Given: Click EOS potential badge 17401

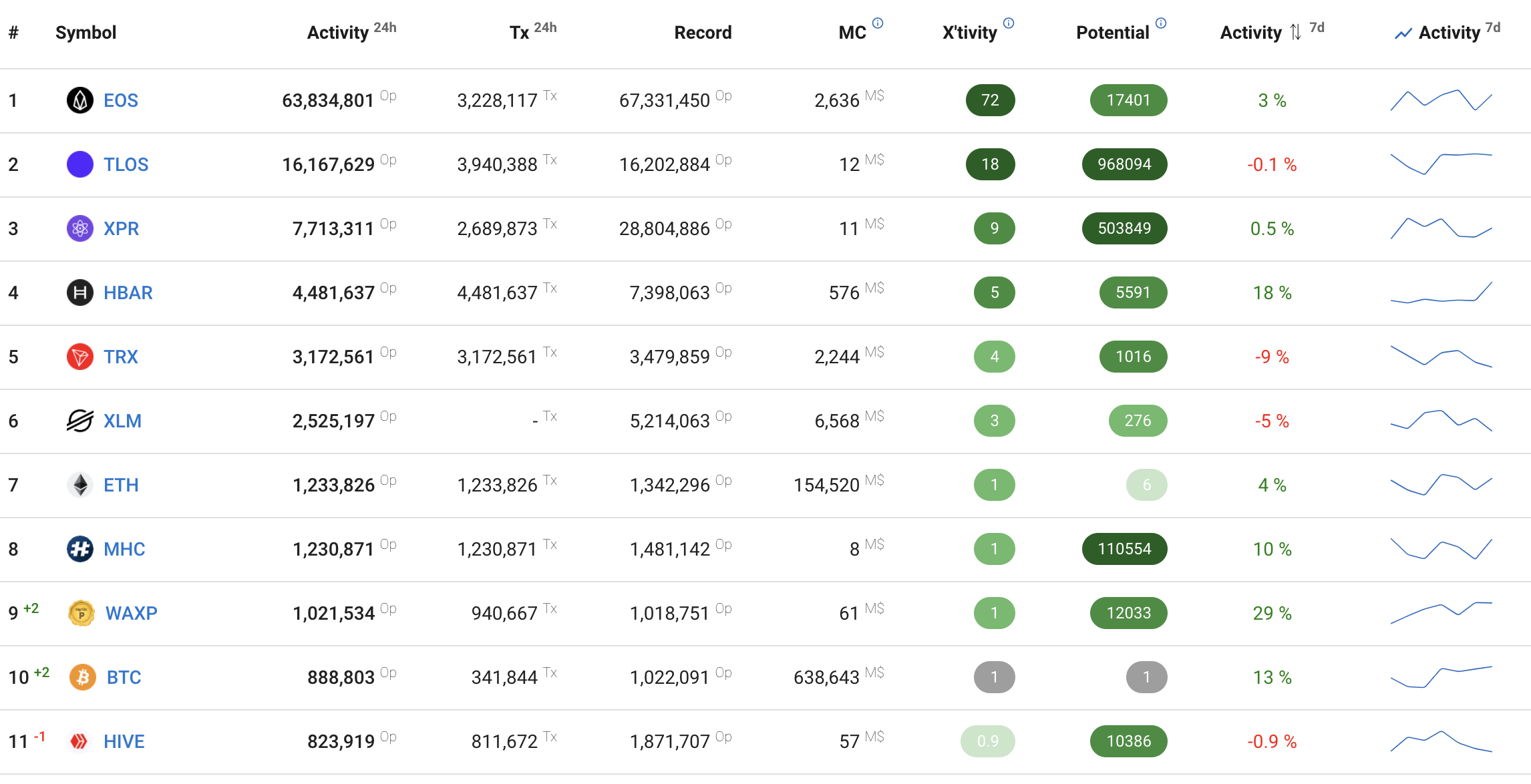Looking at the screenshot, I should 1128,100.
